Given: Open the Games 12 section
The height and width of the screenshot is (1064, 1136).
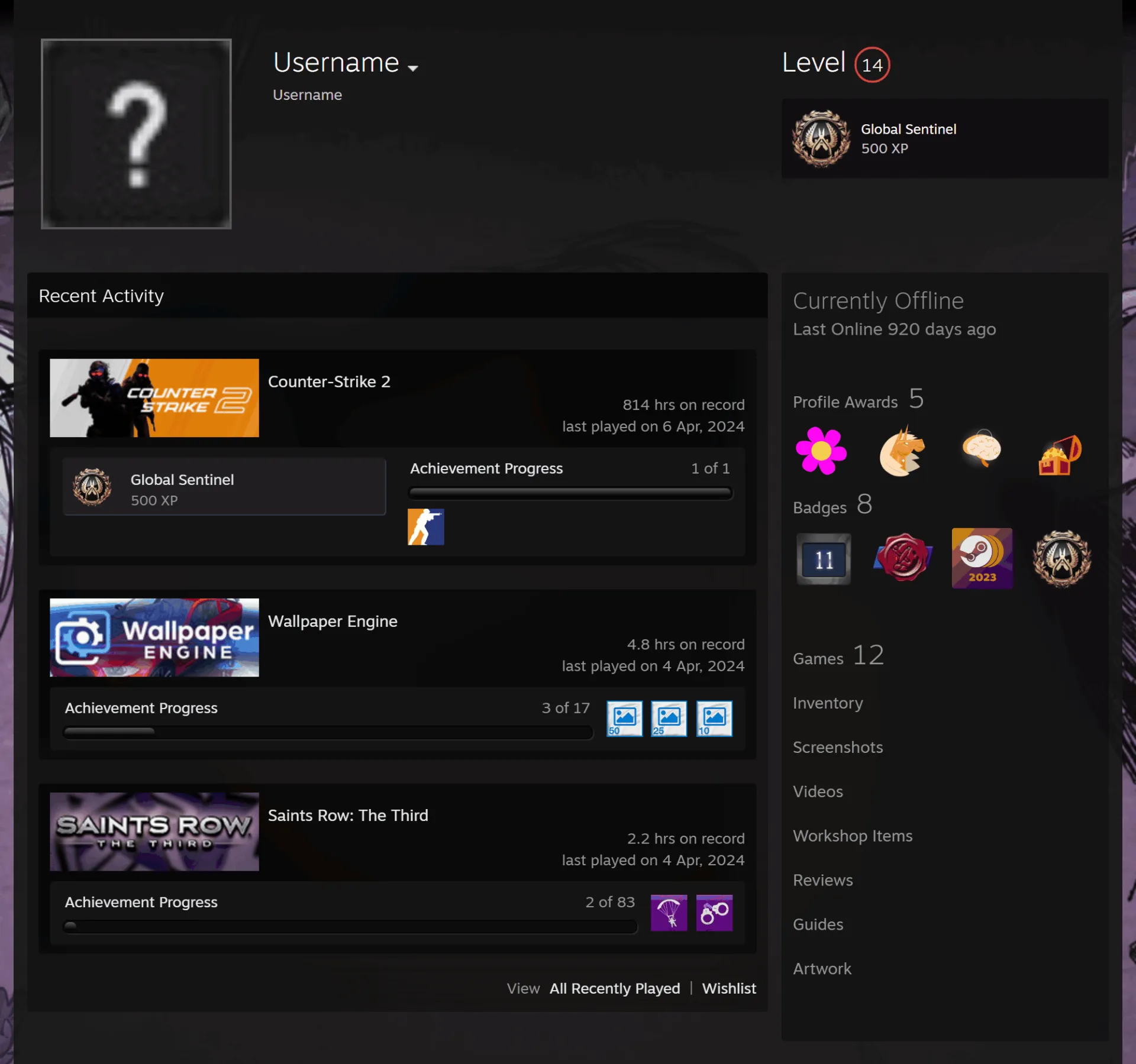Looking at the screenshot, I should click(838, 655).
